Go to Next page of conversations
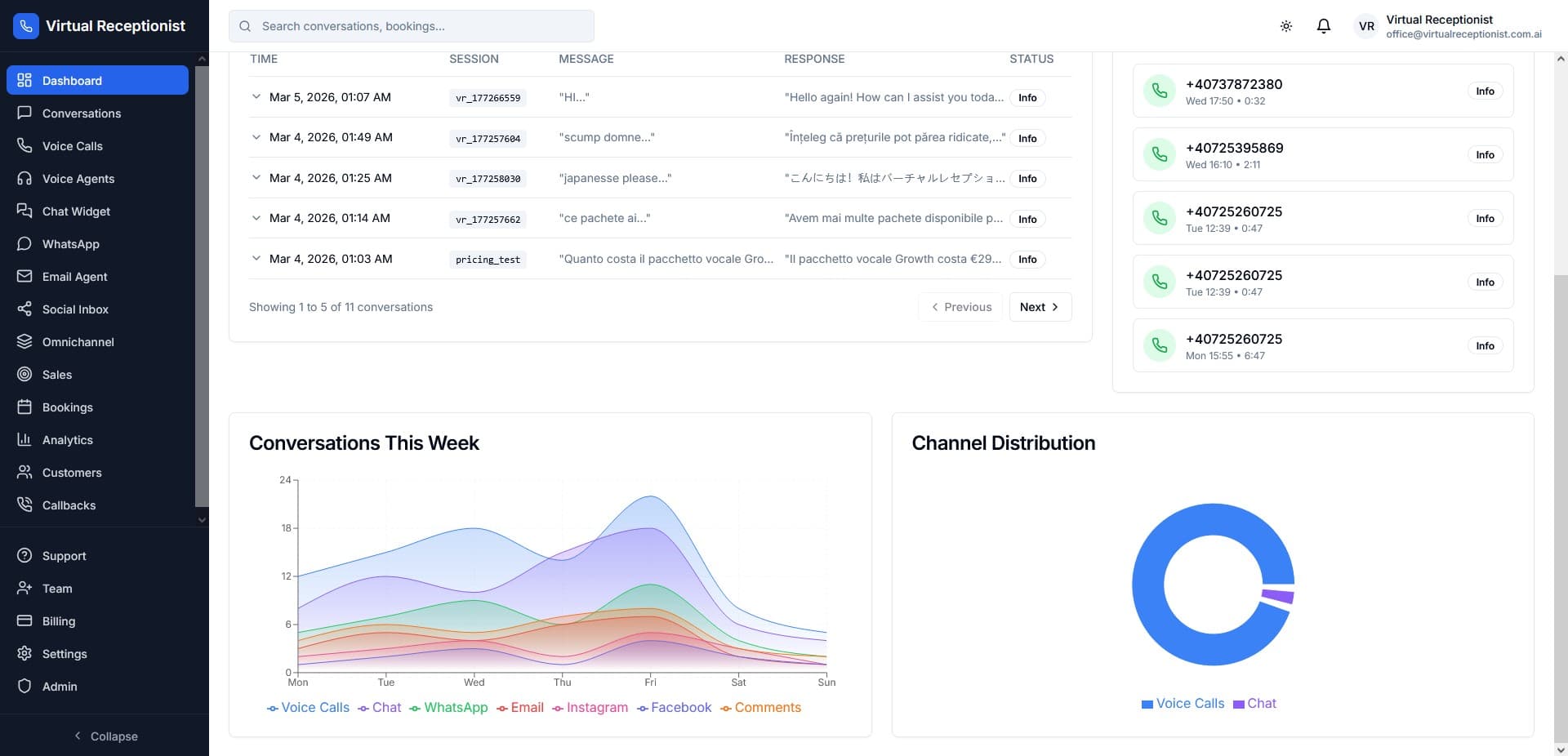 point(1040,307)
